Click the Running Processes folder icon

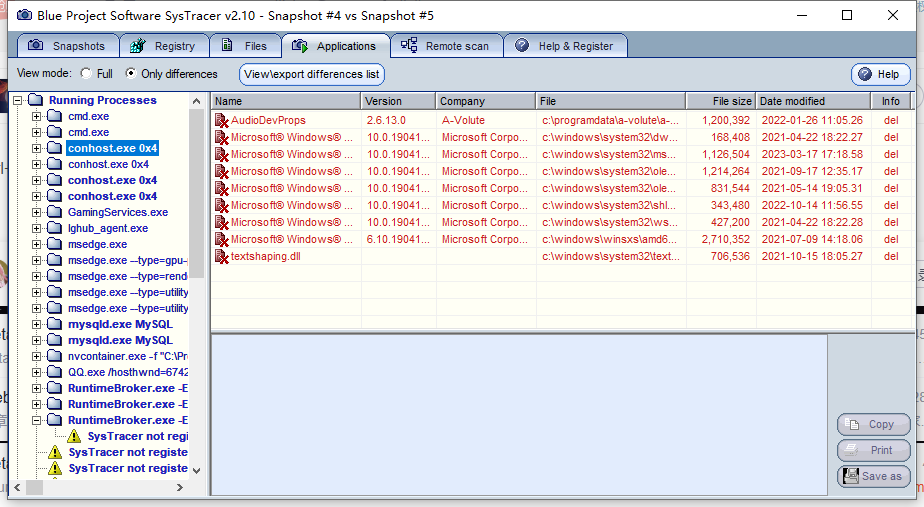(35, 100)
